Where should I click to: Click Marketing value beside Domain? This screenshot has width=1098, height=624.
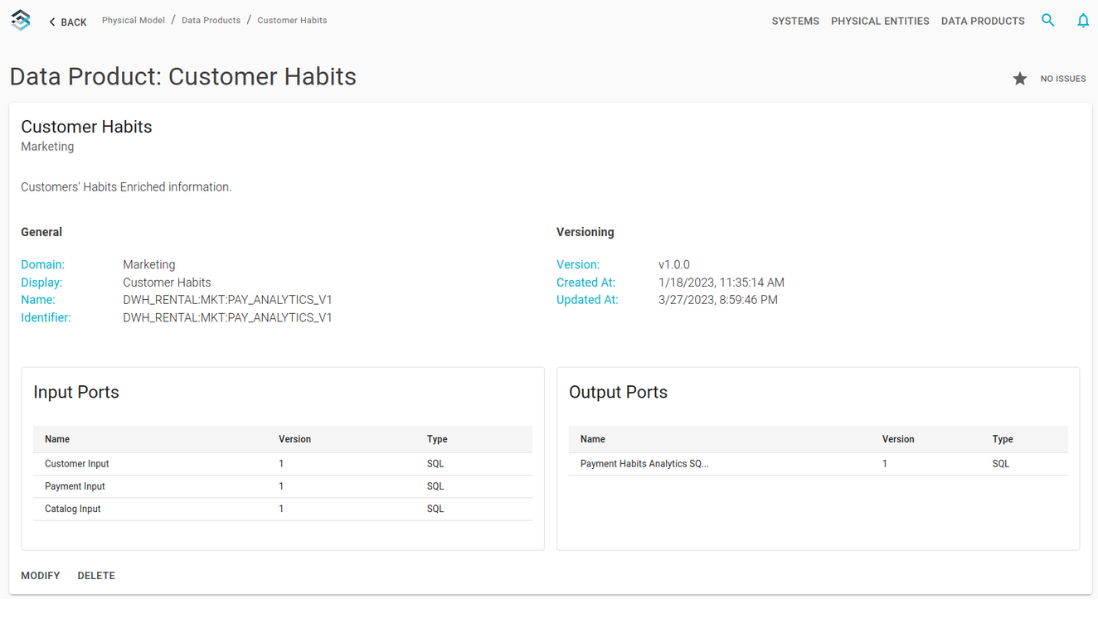point(149,265)
